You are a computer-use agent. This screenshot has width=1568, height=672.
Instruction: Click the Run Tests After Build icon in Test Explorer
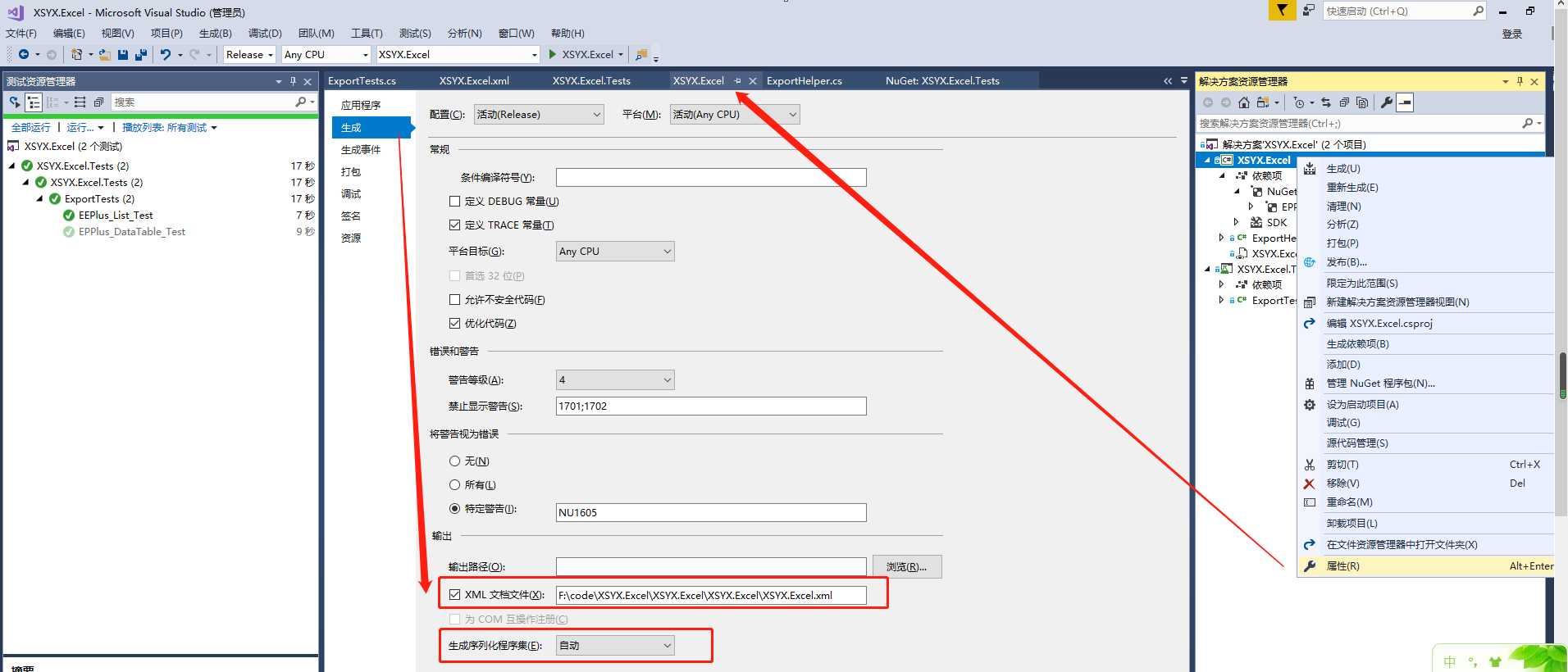(15, 102)
